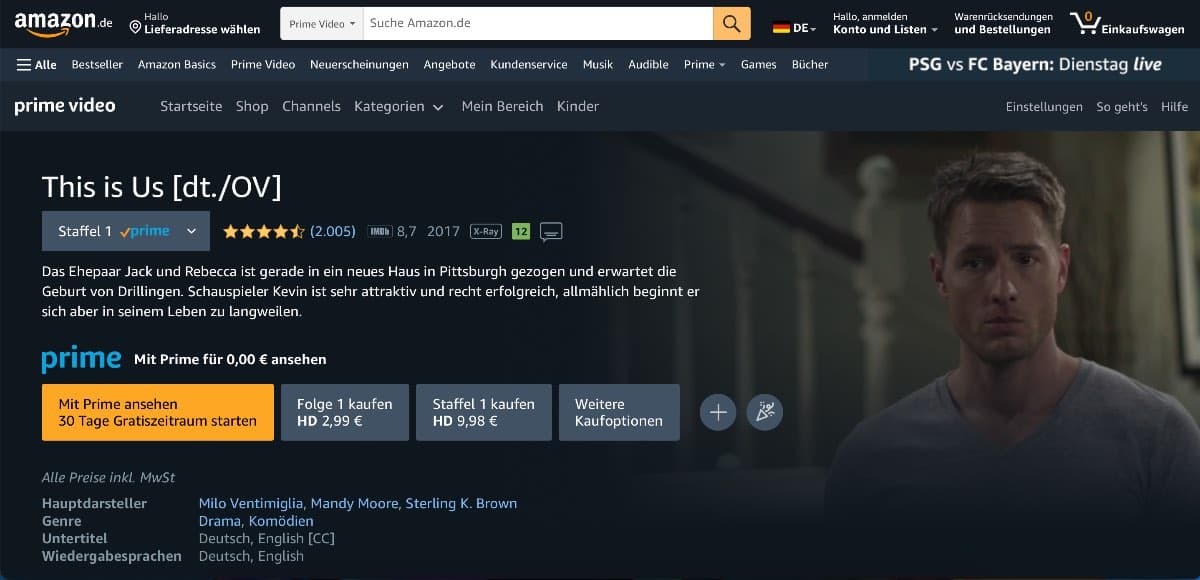1200x580 pixels.
Task: Open Sterling K. Brown actor link
Action: coord(461,503)
